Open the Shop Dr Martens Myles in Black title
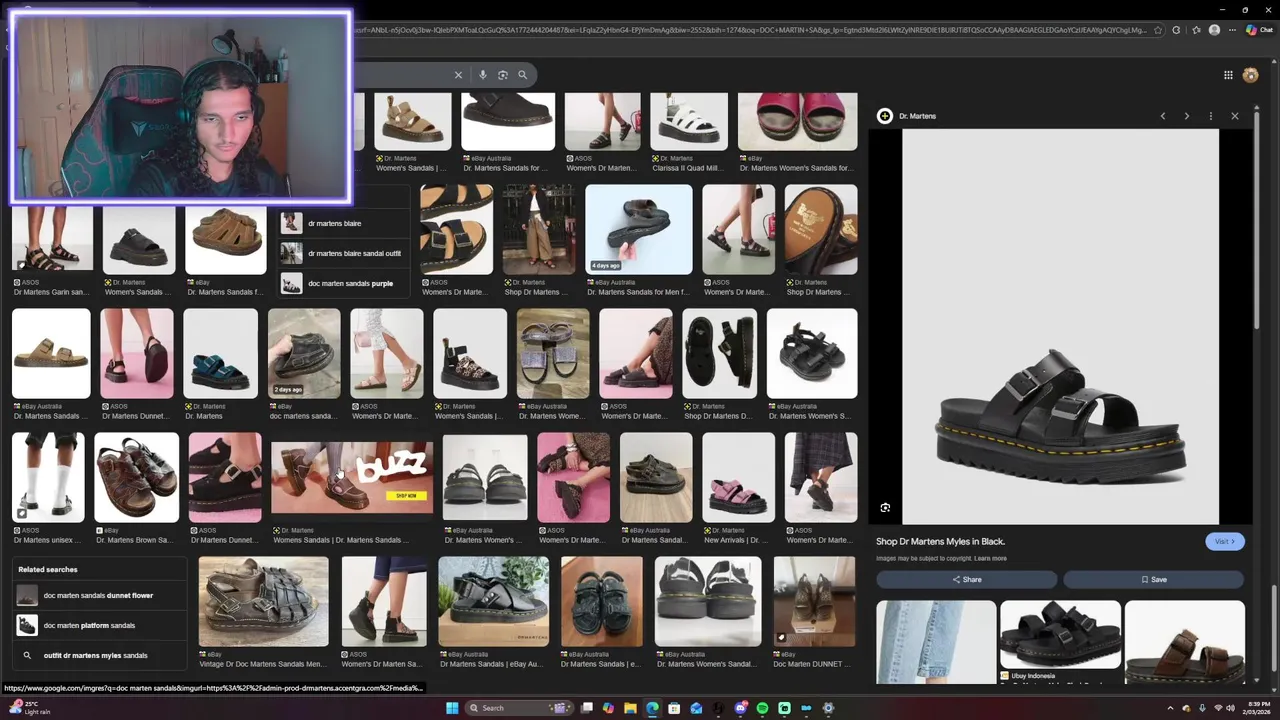Image resolution: width=1280 pixels, height=720 pixels. tap(941, 541)
